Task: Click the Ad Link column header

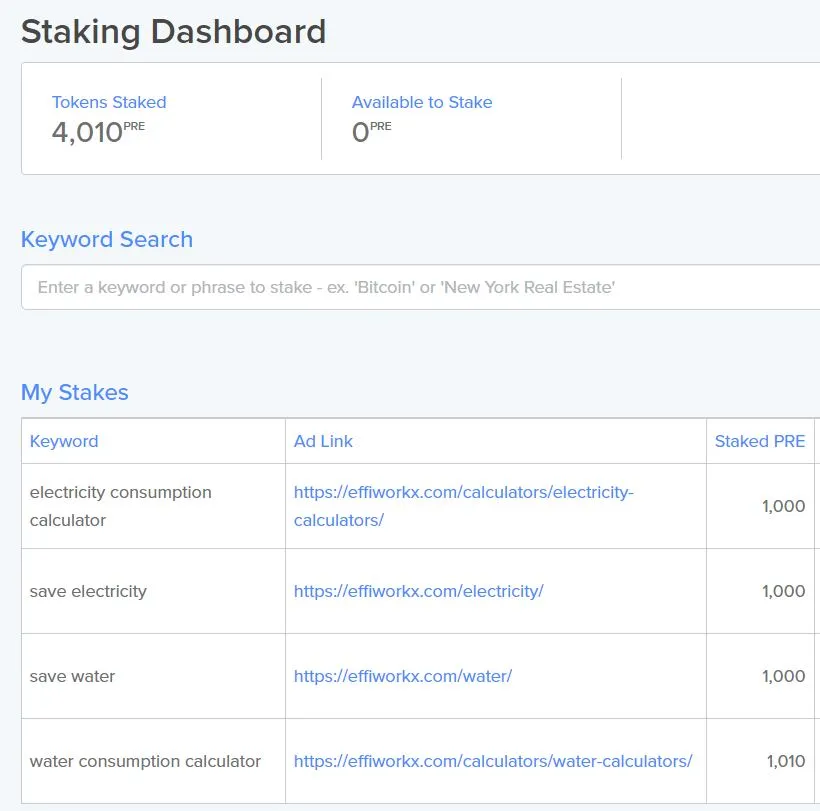Action: coord(323,441)
